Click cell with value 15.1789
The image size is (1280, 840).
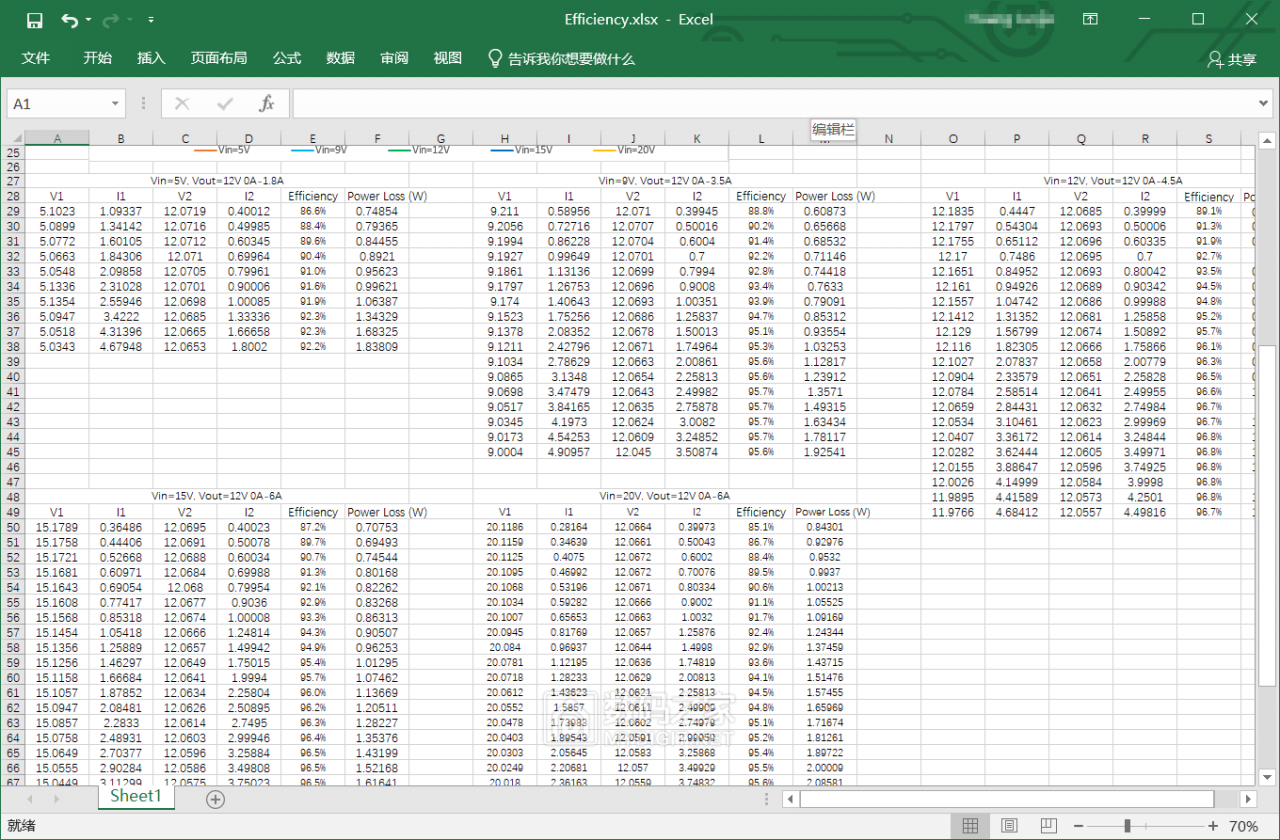tap(57, 526)
